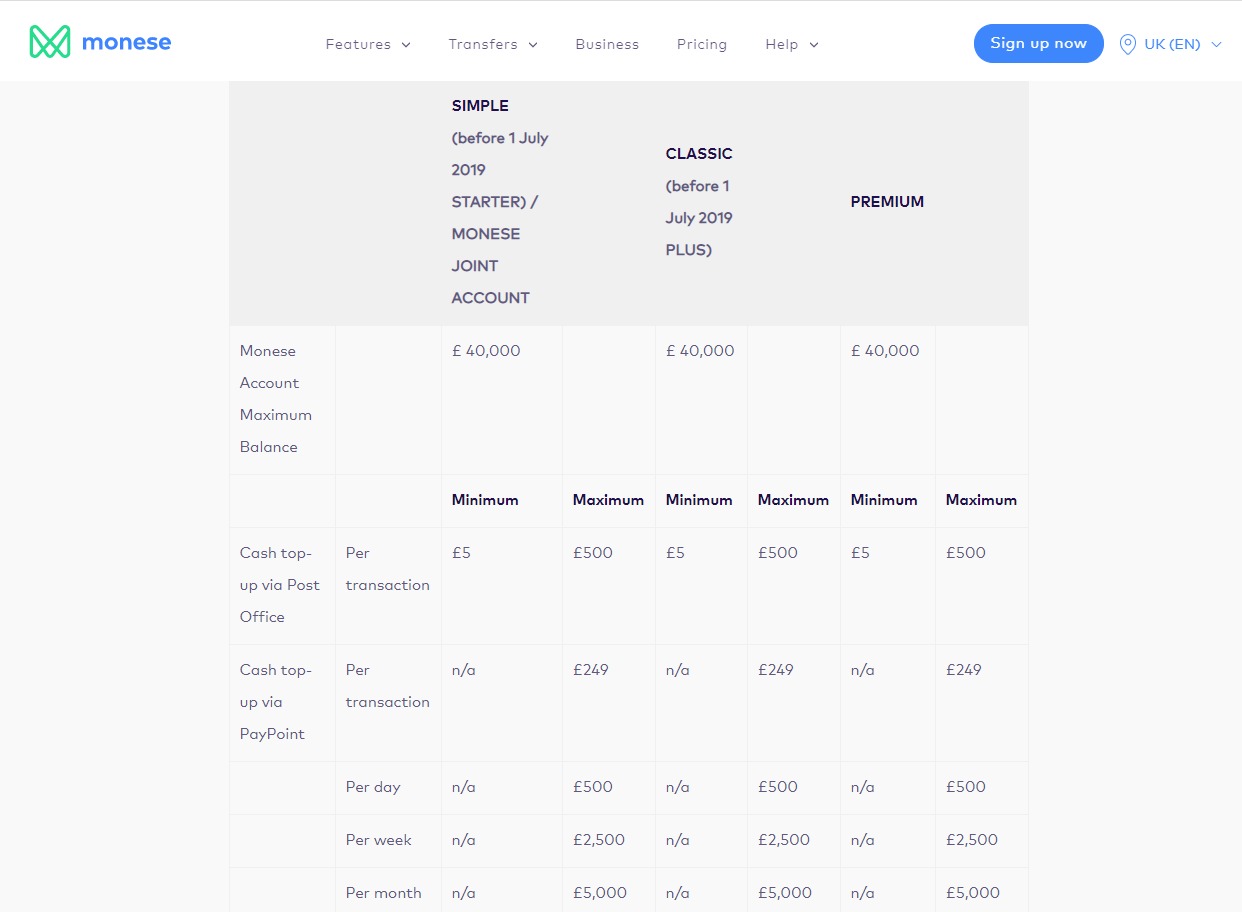Screen dimensions: 1242x912
Task: Click the location pin icon near UK (EN)
Action: (1127, 44)
